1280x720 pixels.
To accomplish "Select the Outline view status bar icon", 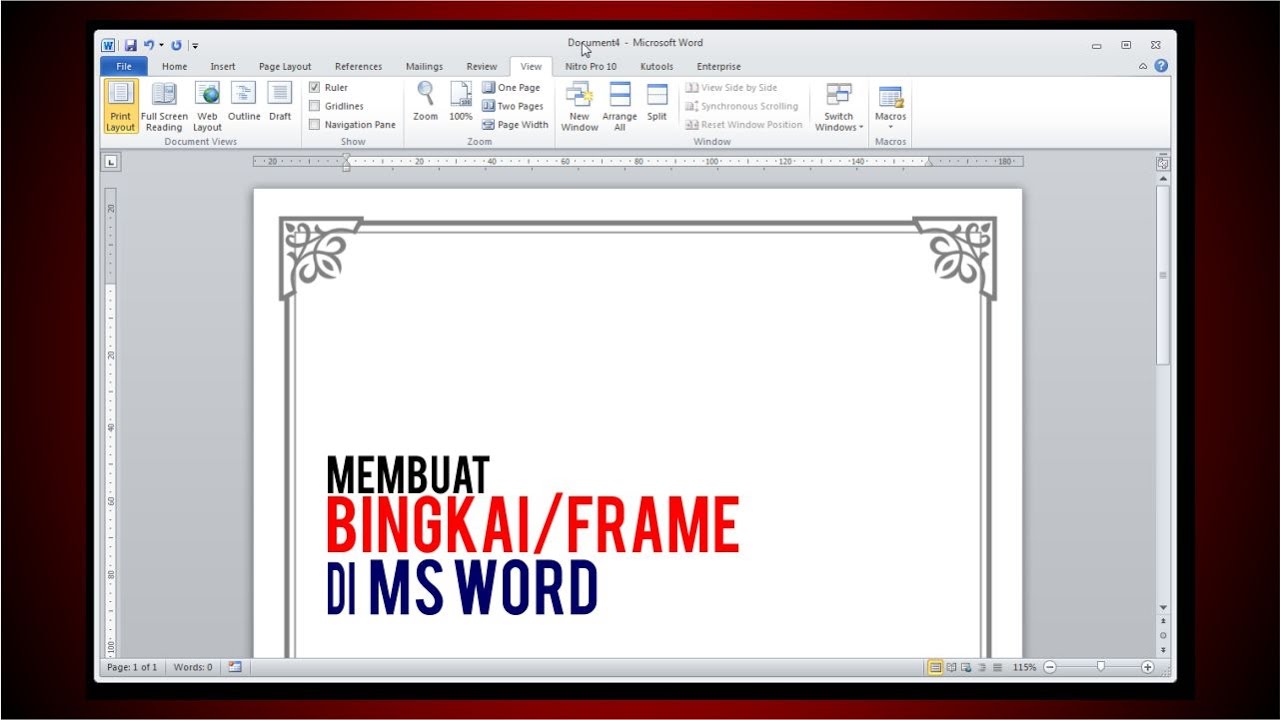I will 982,667.
